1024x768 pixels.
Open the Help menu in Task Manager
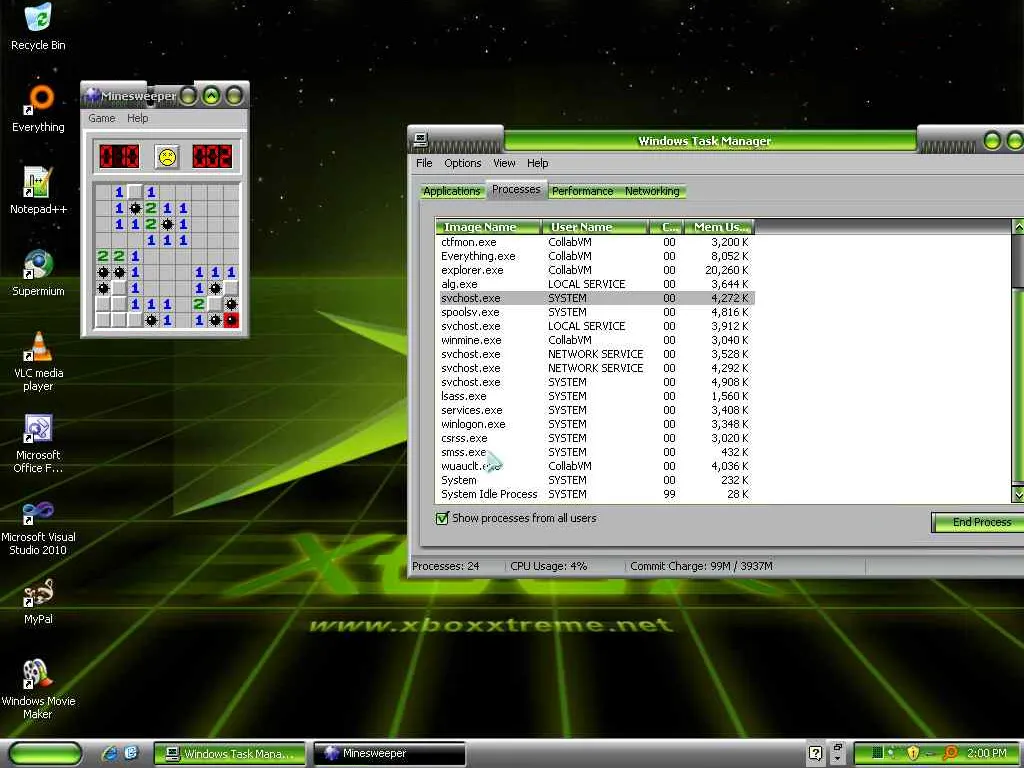coord(537,163)
